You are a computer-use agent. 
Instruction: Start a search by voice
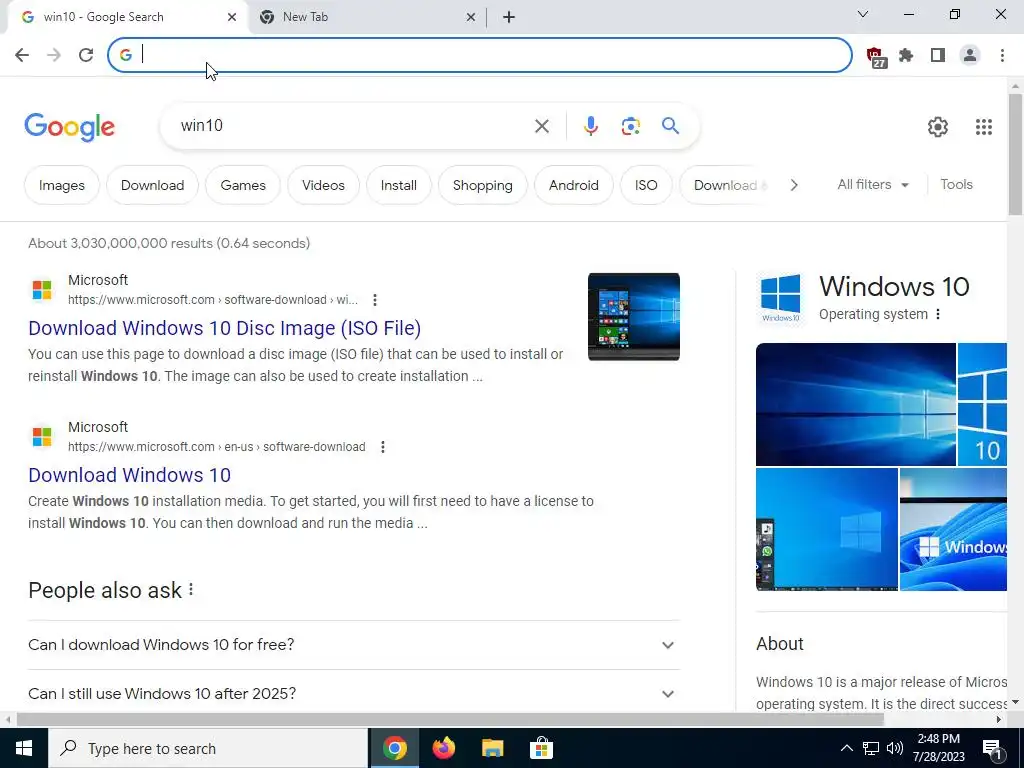point(590,126)
